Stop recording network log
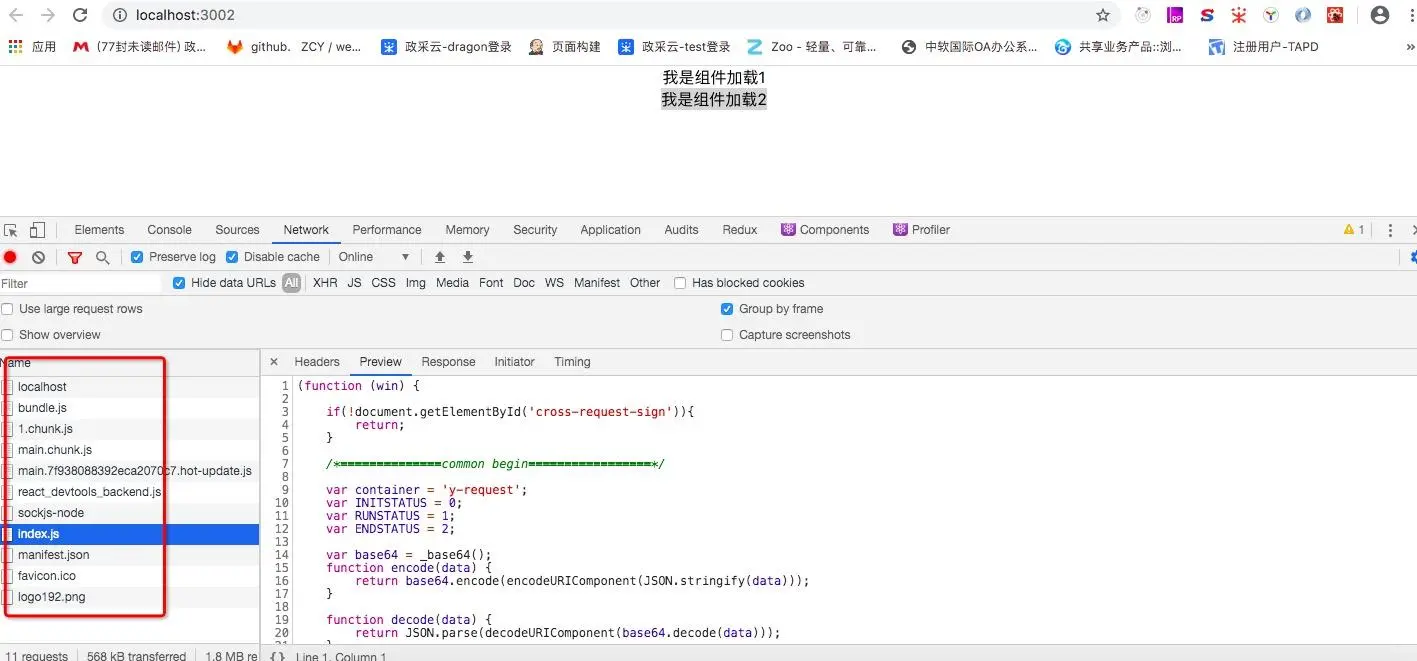1417x661 pixels. point(10,257)
